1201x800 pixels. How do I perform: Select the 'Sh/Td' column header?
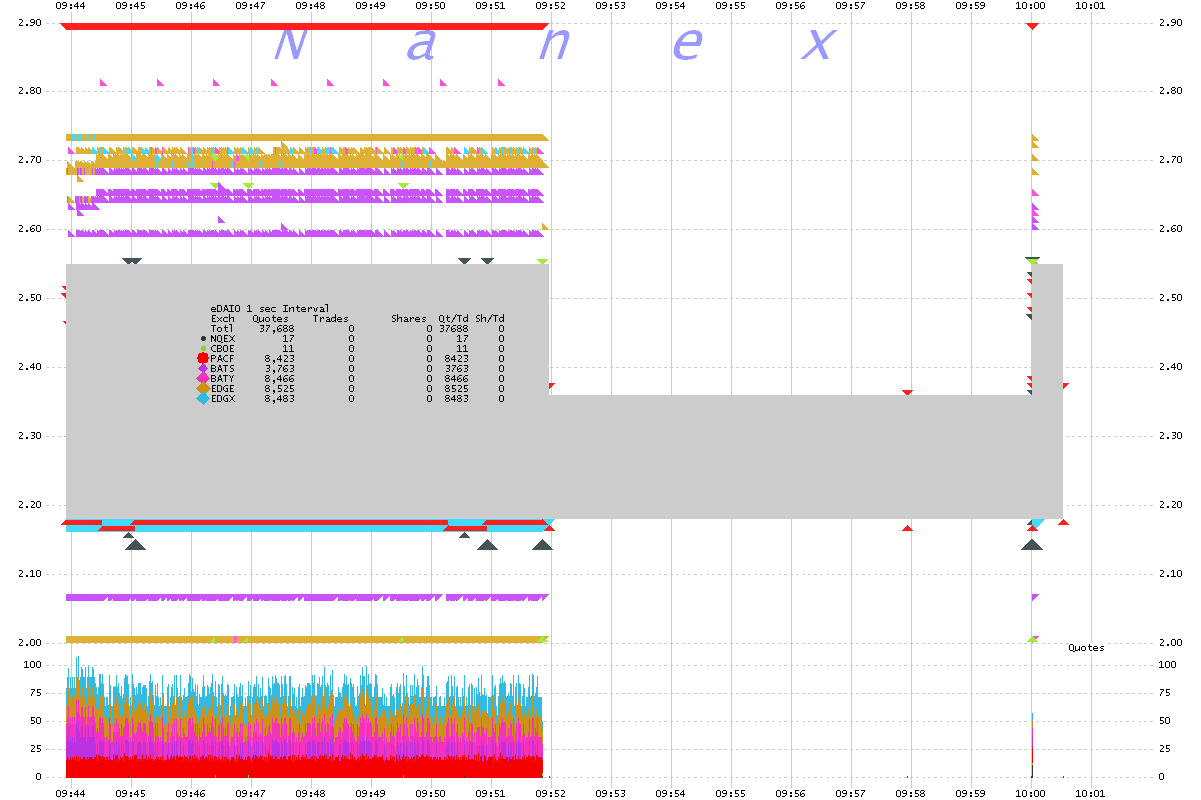click(x=490, y=318)
